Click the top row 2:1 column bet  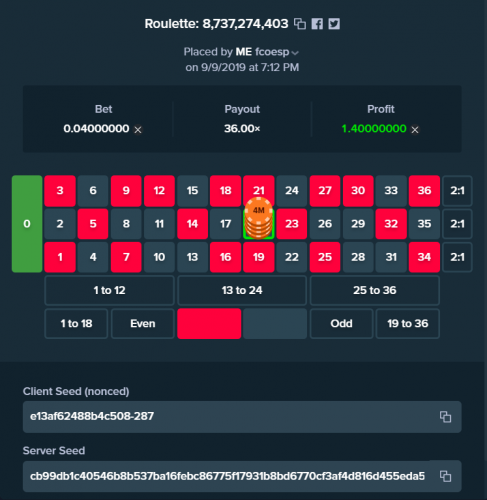tap(457, 191)
